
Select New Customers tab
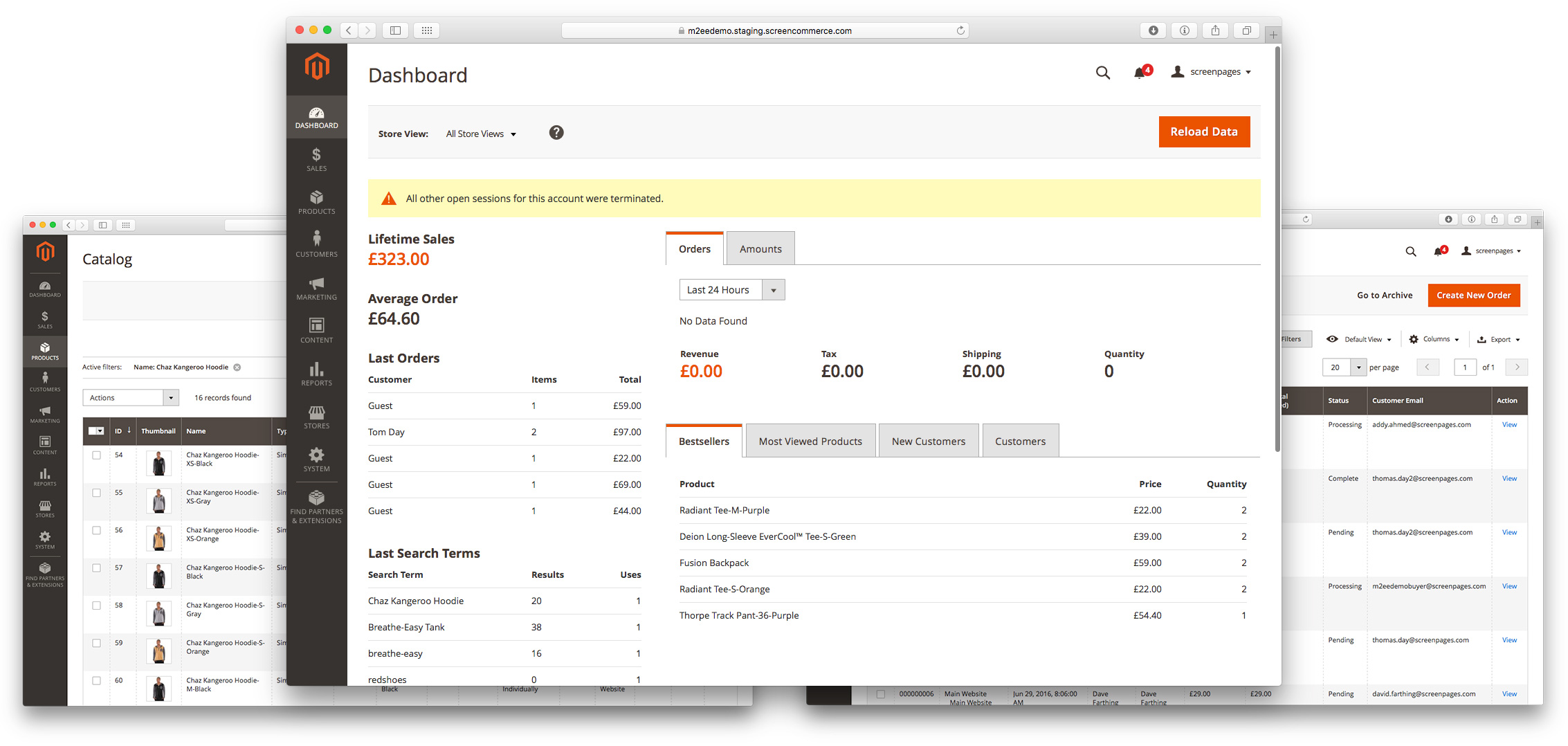pyautogui.click(x=929, y=441)
